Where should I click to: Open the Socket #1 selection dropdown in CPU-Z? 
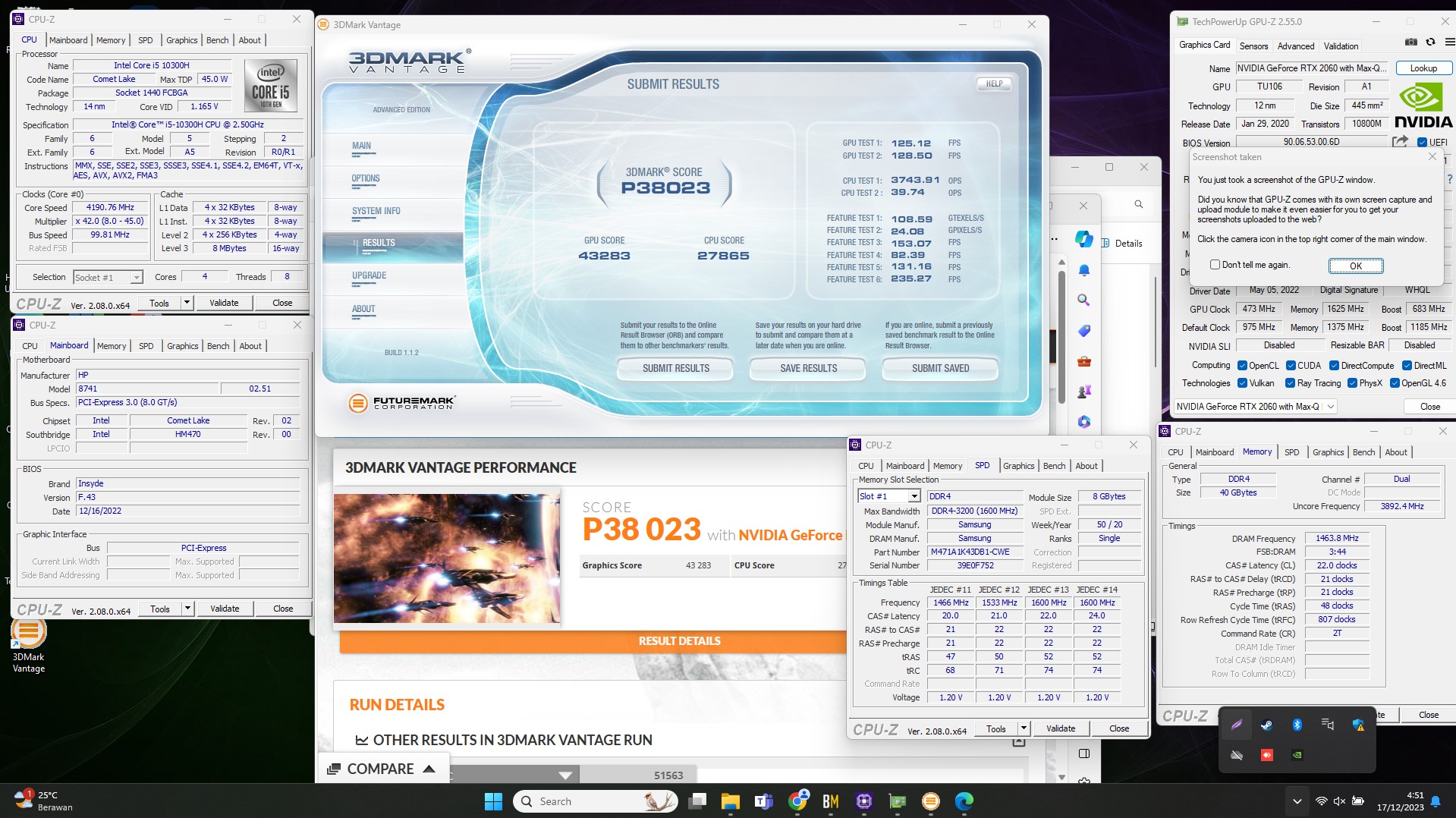[x=108, y=278]
